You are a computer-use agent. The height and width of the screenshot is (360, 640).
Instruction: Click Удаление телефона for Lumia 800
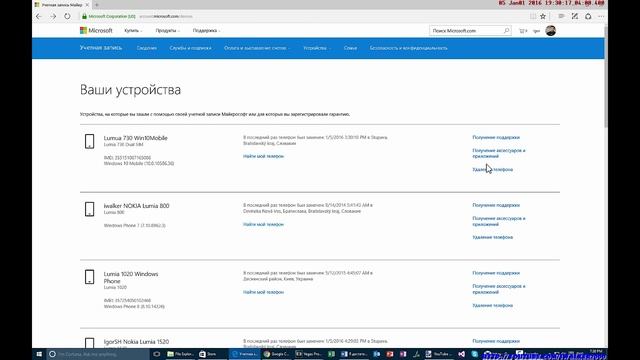493,237
